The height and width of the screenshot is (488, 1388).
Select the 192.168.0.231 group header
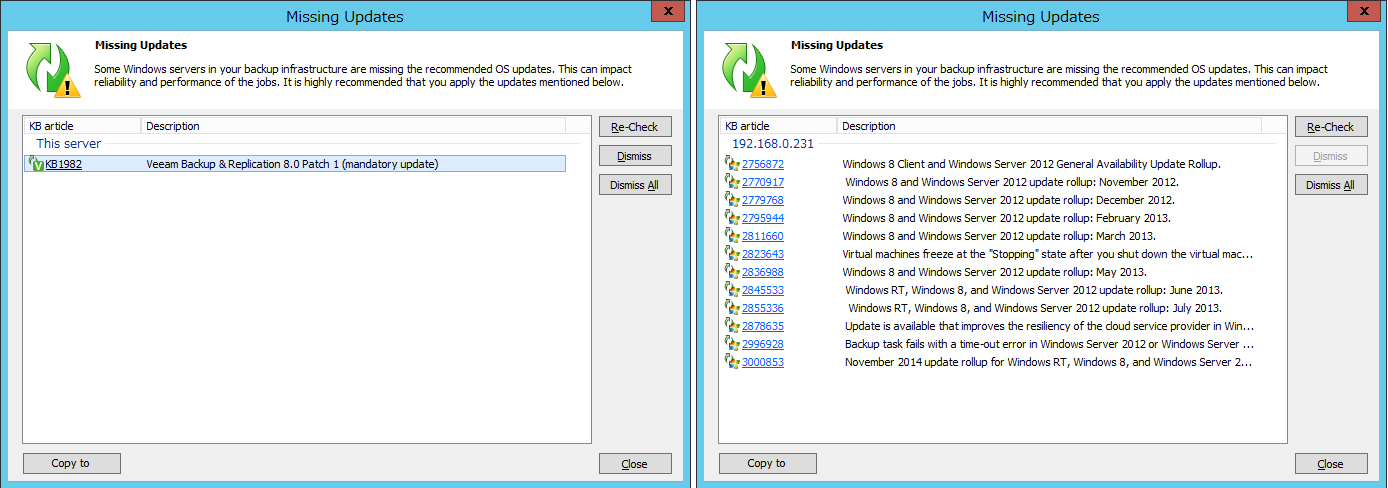[x=773, y=144]
